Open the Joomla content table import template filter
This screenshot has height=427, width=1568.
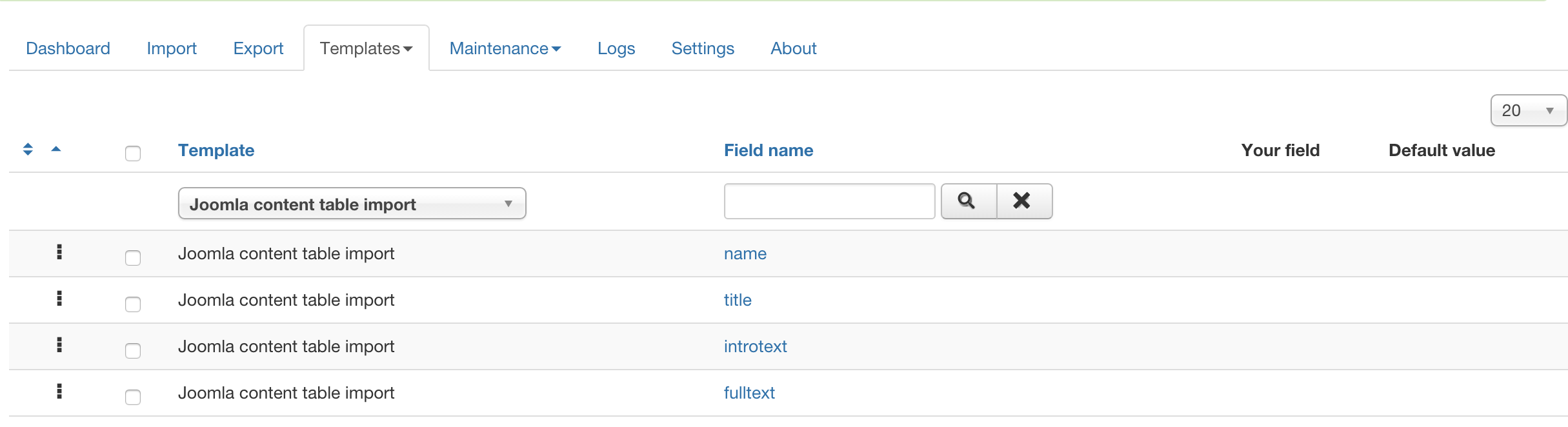click(352, 203)
